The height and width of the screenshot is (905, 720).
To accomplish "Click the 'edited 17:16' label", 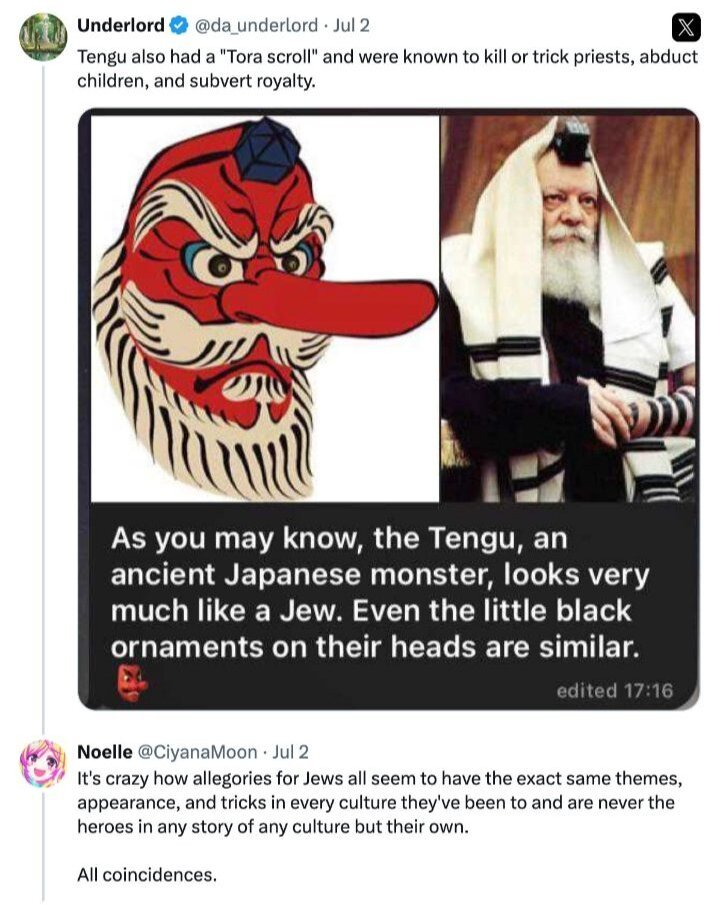I will (x=614, y=690).
